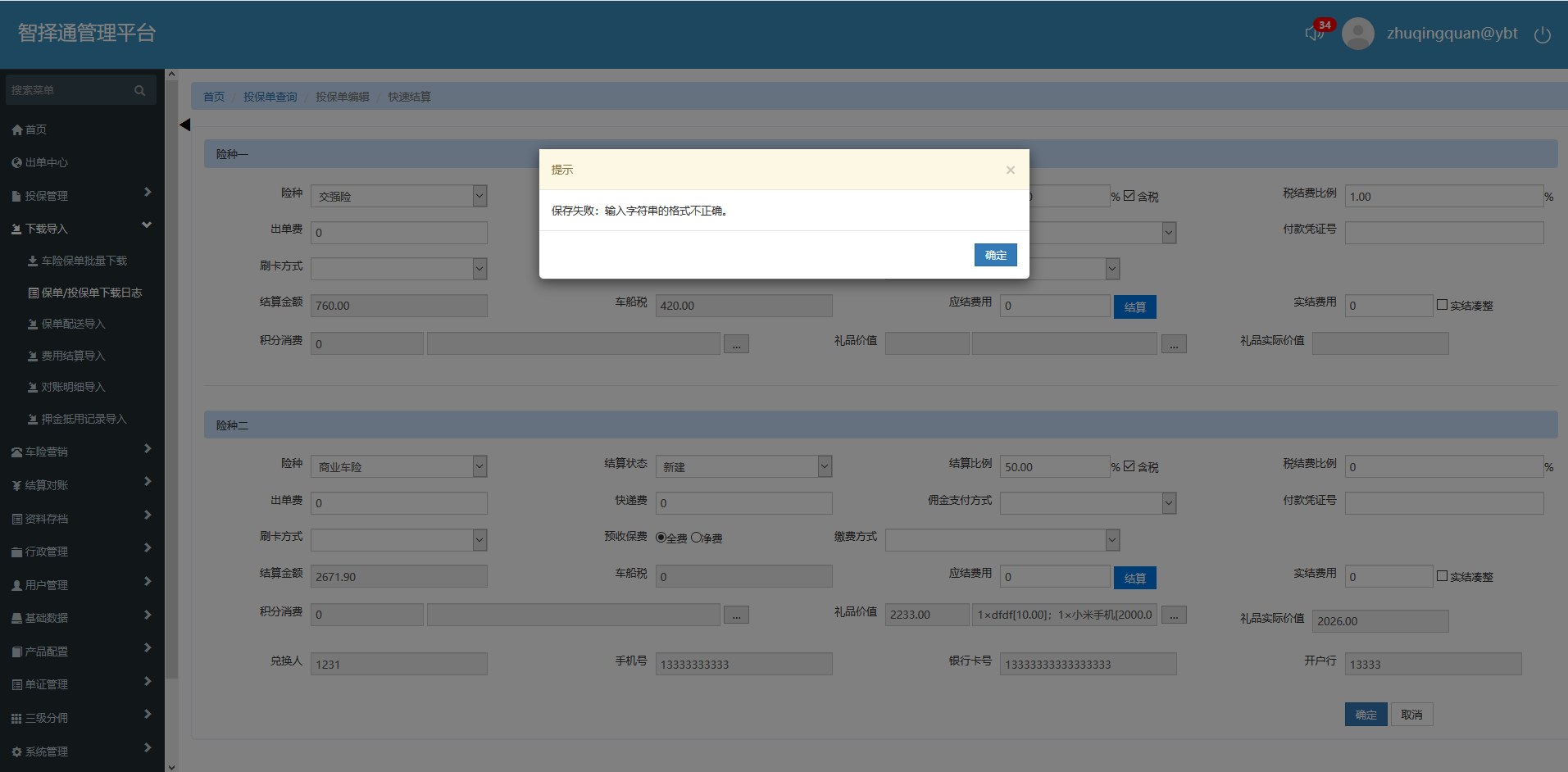The image size is (1568, 772).
Task: Open 佣金支付方式 dropdown in 险种二
Action: (x=1089, y=503)
